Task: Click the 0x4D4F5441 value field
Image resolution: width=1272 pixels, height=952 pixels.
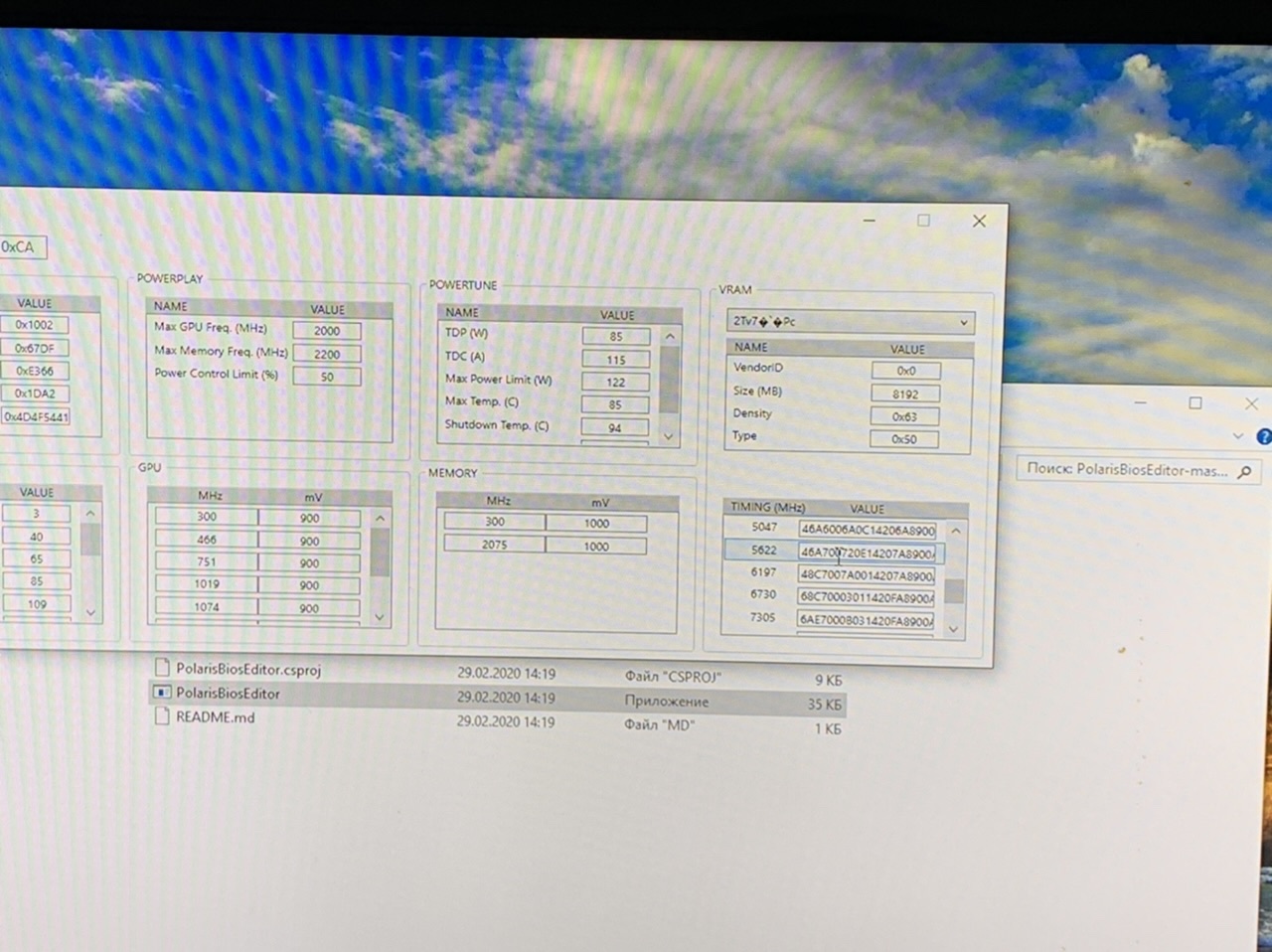Action: coord(36,417)
